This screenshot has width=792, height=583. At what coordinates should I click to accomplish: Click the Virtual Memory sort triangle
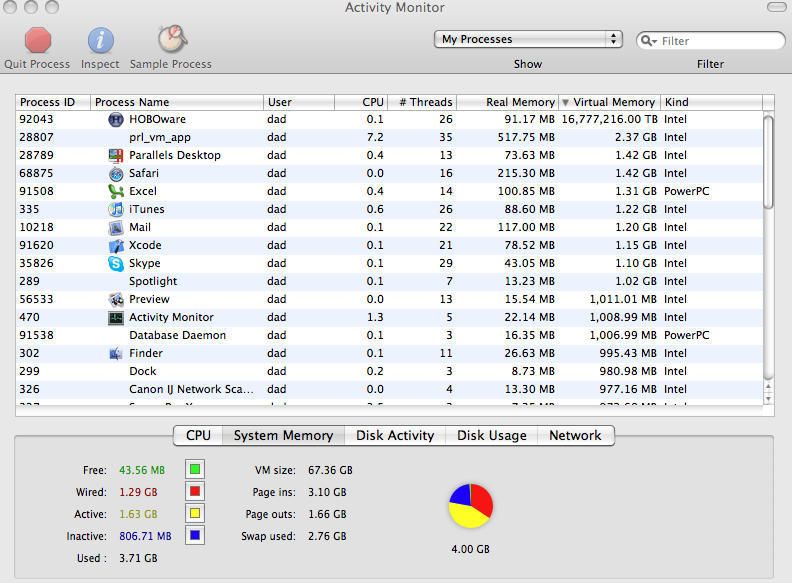click(566, 103)
